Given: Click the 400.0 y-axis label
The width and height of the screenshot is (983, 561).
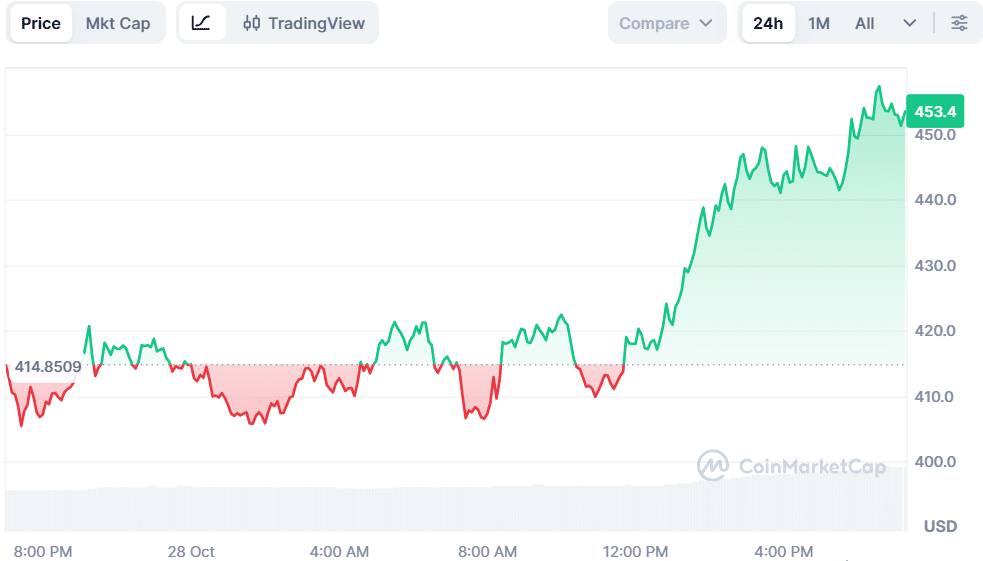Looking at the screenshot, I should [x=935, y=462].
